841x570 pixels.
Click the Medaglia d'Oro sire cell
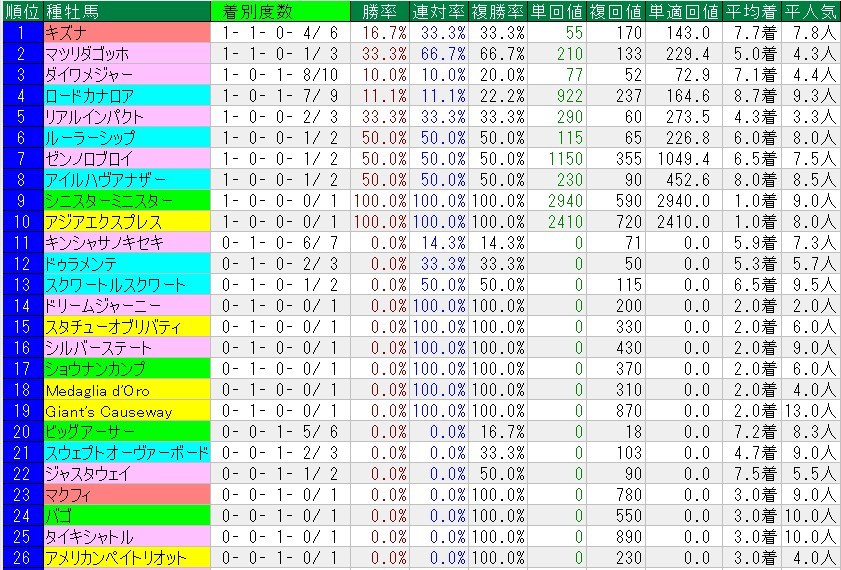[x=127, y=390]
